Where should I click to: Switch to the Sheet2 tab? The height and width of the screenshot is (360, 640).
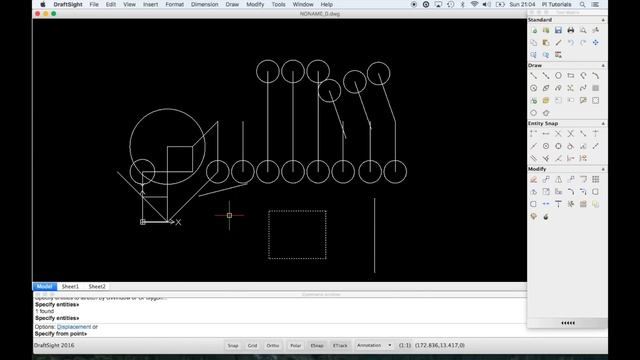click(x=97, y=287)
